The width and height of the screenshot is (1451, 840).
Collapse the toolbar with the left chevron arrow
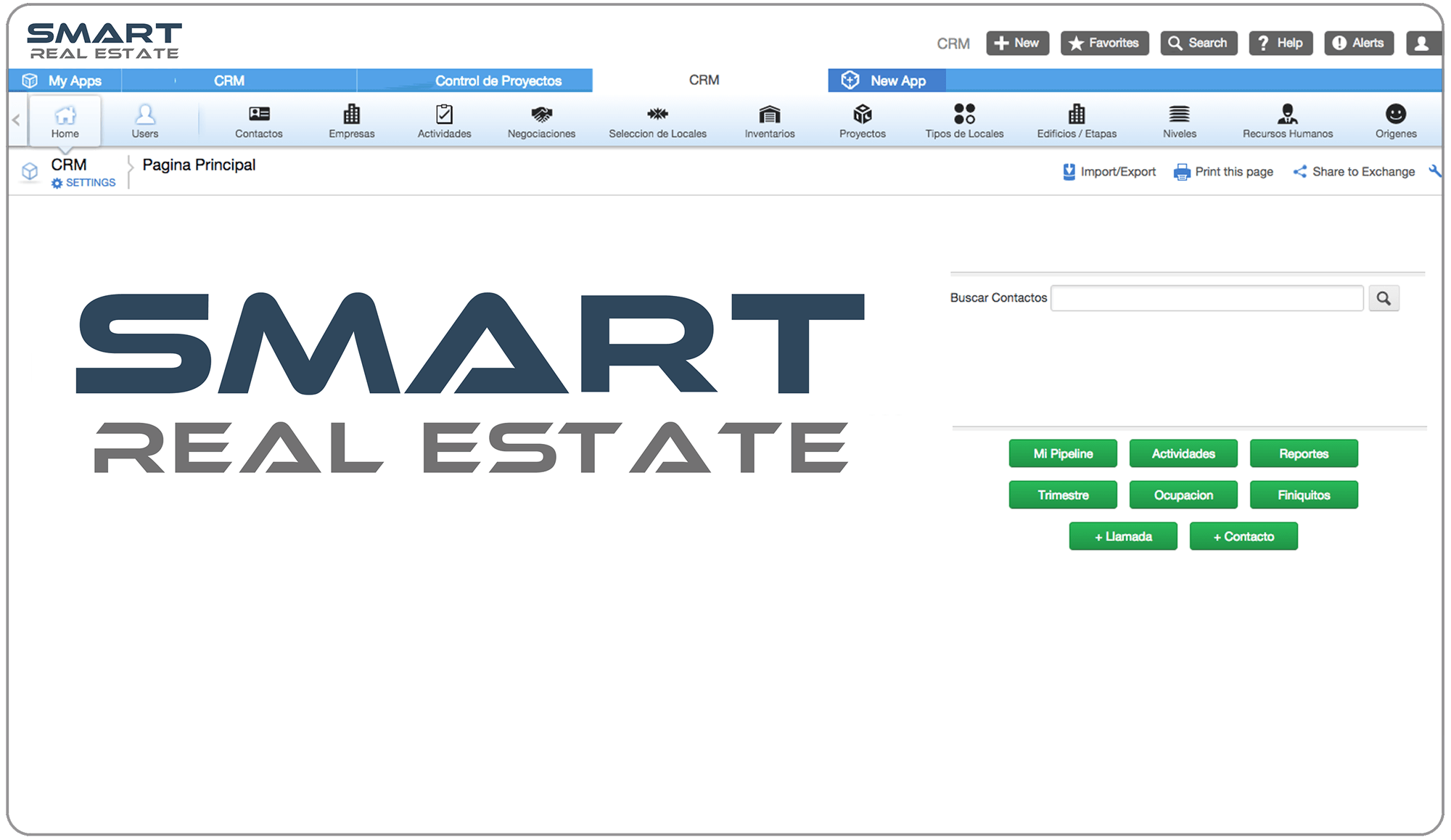16,120
